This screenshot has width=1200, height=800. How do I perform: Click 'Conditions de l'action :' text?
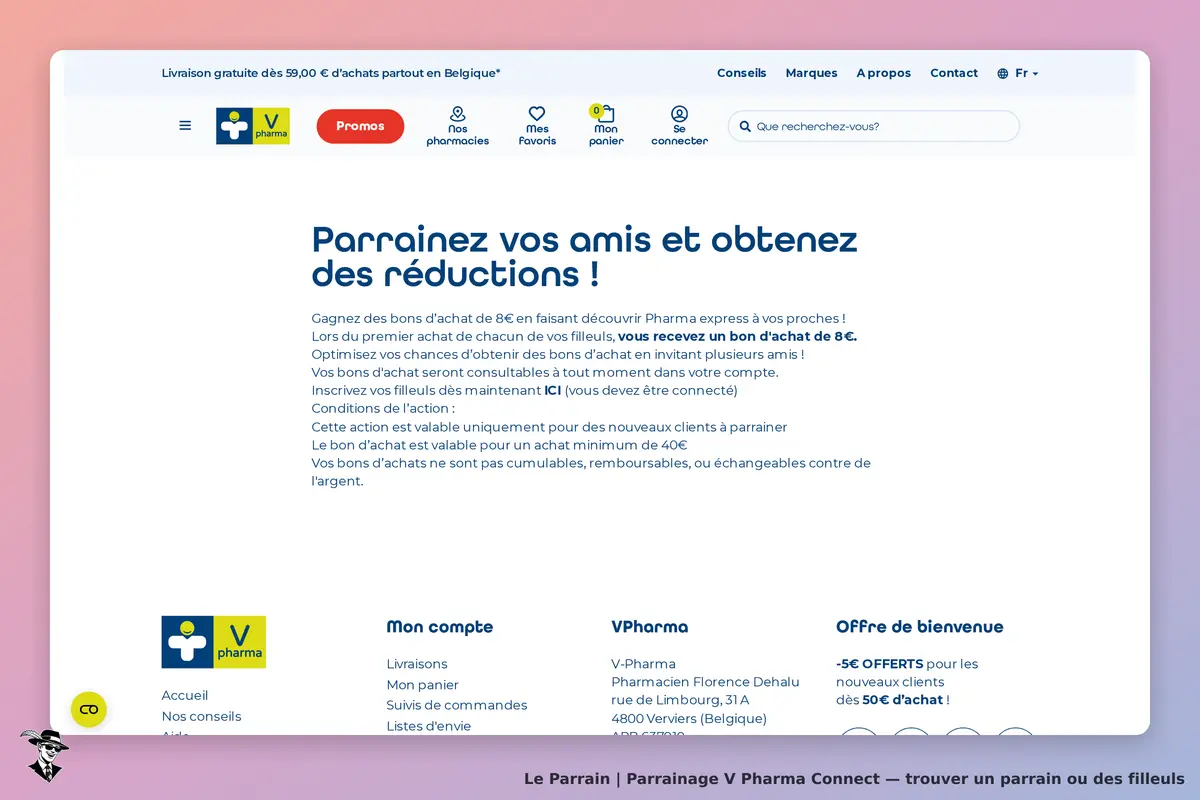(x=383, y=408)
